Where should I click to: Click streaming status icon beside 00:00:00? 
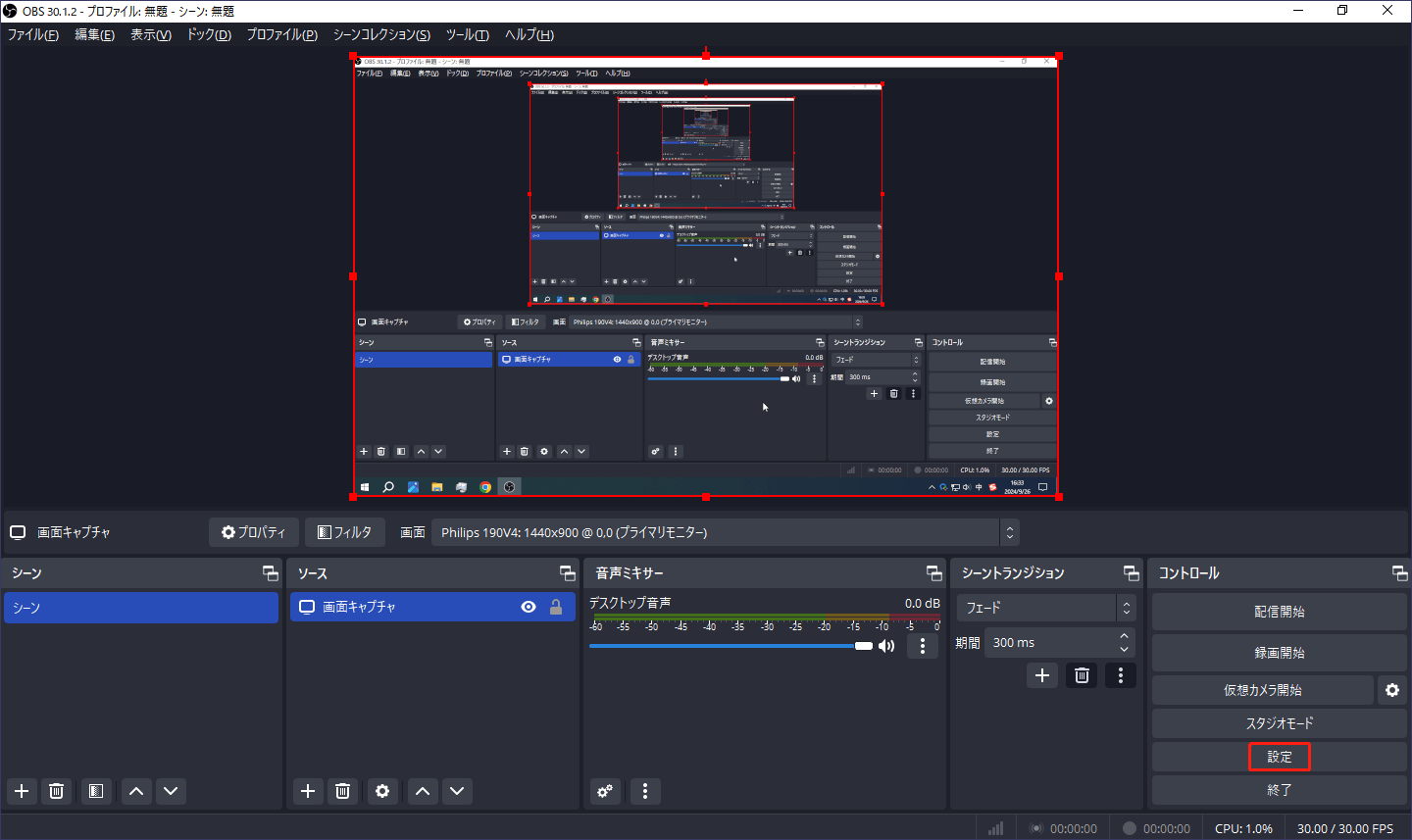pos(1036,828)
